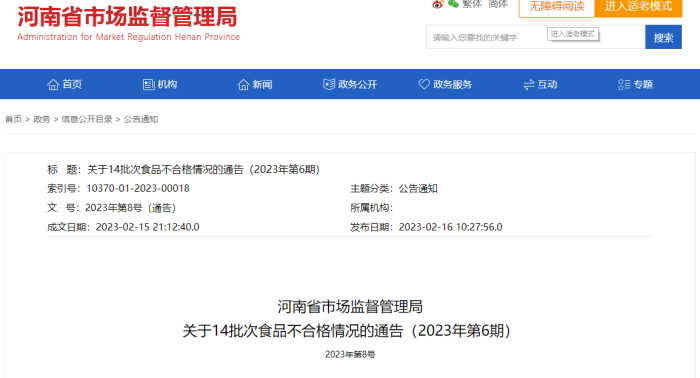Click the 2023年第8号 line under the title
The image size is (700, 378).
(350, 354)
